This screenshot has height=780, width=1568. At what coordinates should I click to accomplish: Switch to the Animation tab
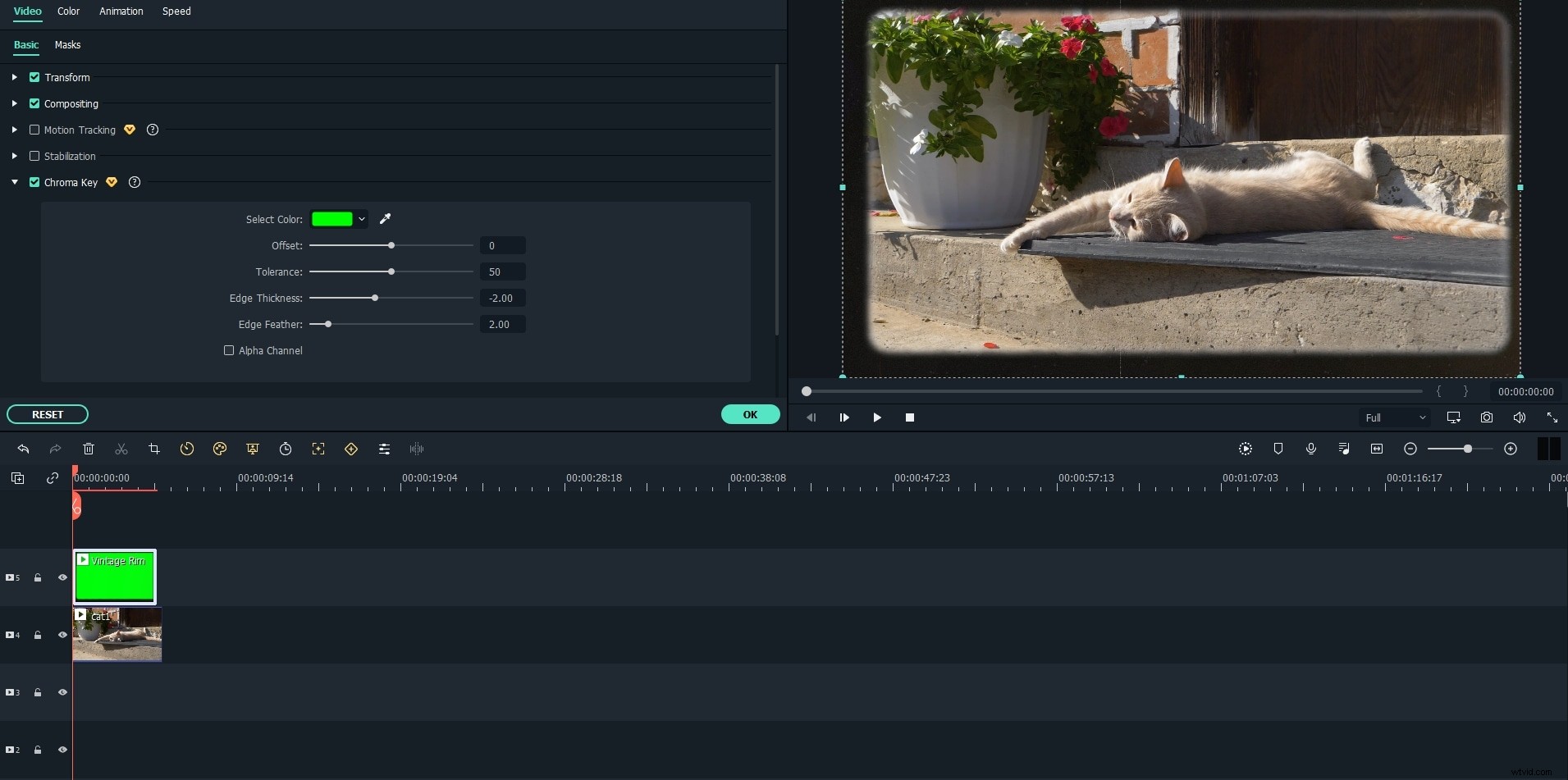coord(121,11)
